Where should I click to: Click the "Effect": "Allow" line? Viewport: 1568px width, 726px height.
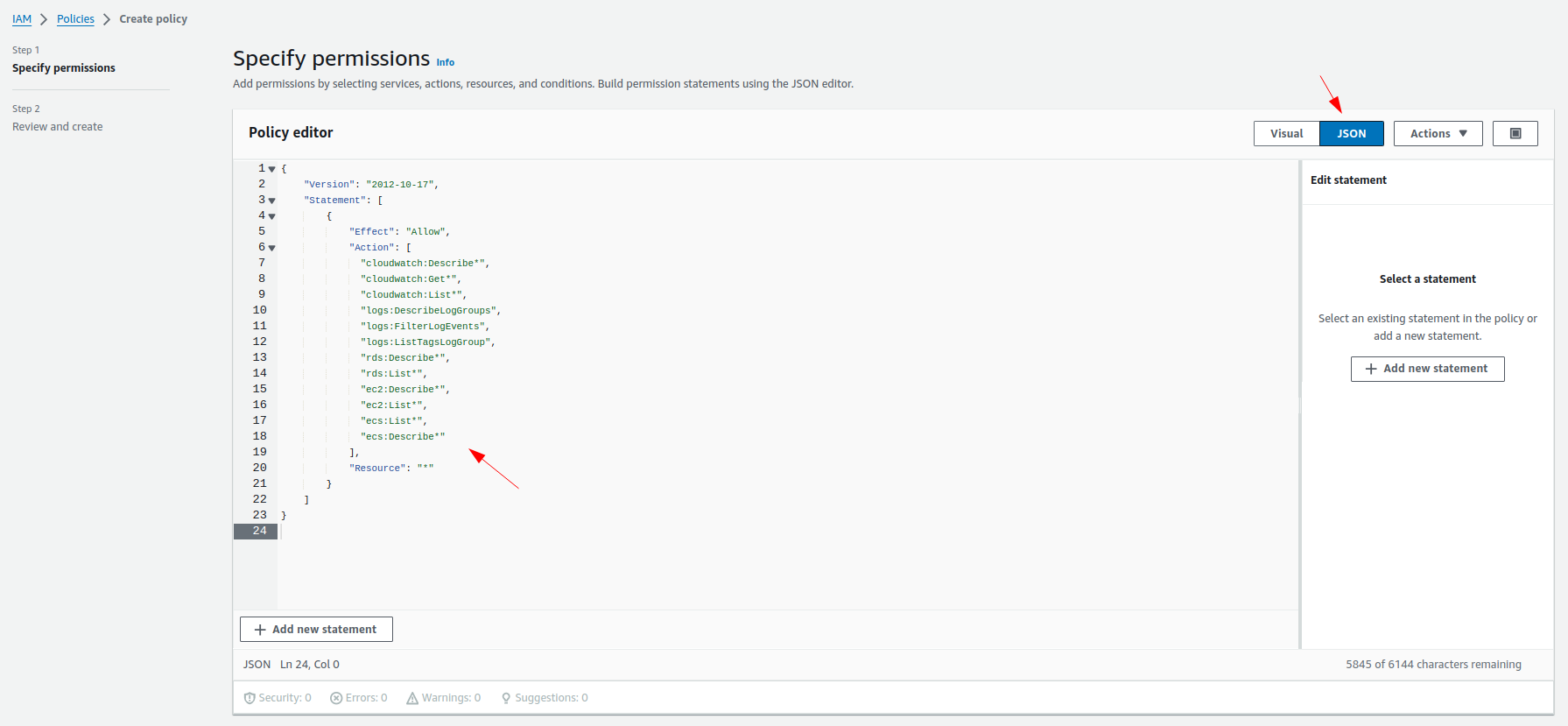pyautogui.click(x=399, y=232)
